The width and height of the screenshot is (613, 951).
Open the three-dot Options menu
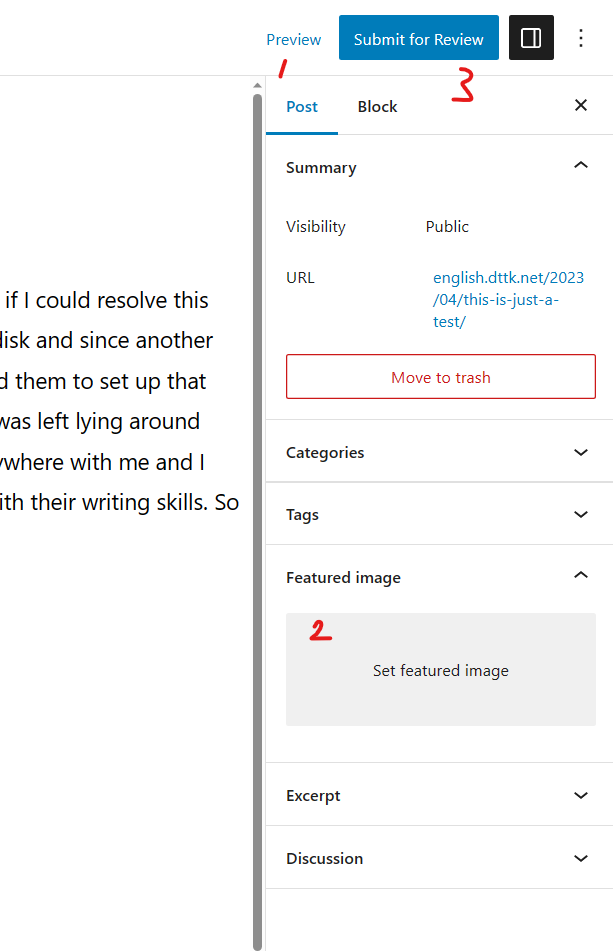pos(581,39)
